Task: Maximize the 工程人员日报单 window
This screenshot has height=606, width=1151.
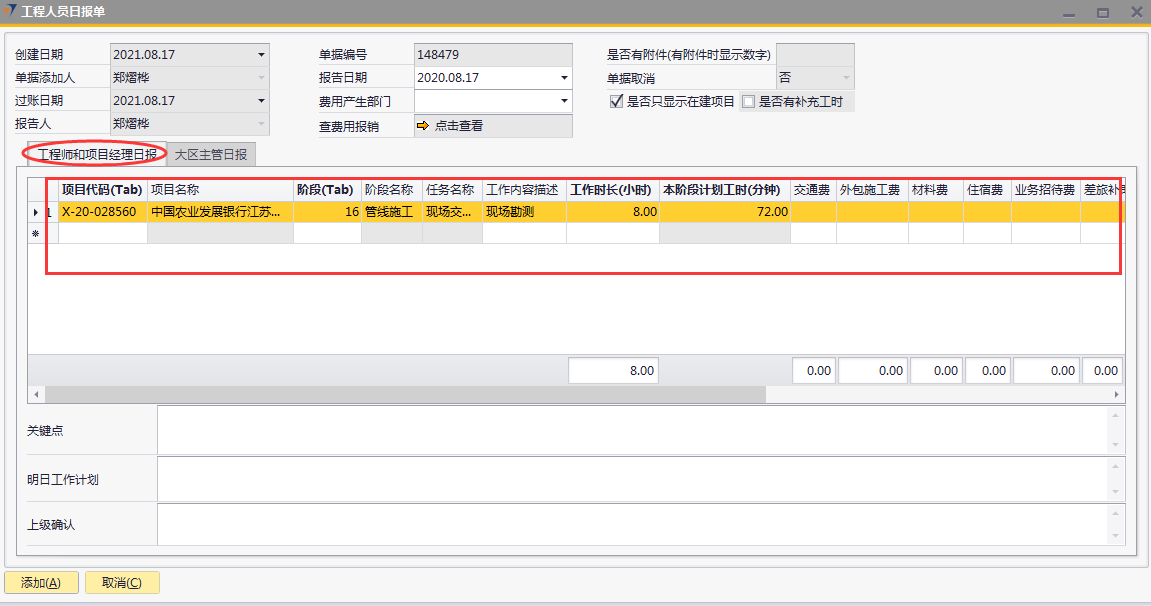Action: coord(1103,12)
